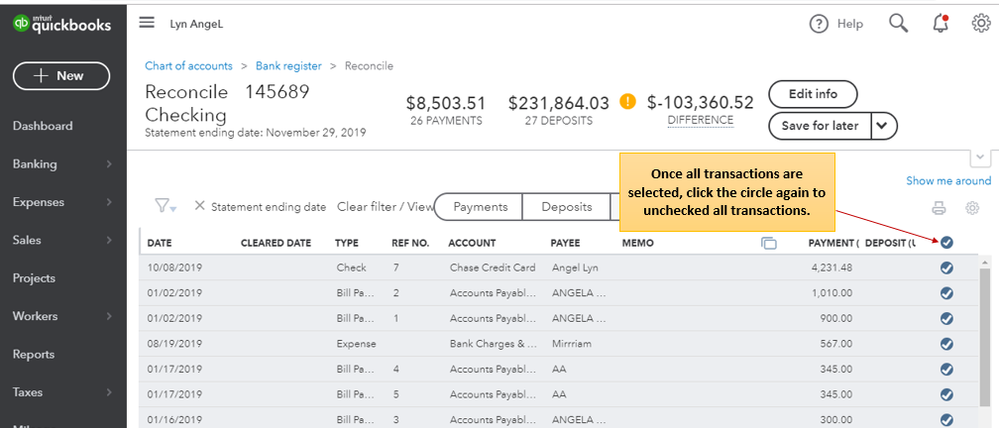Click the 01/16/2019 date cell

coord(175,420)
